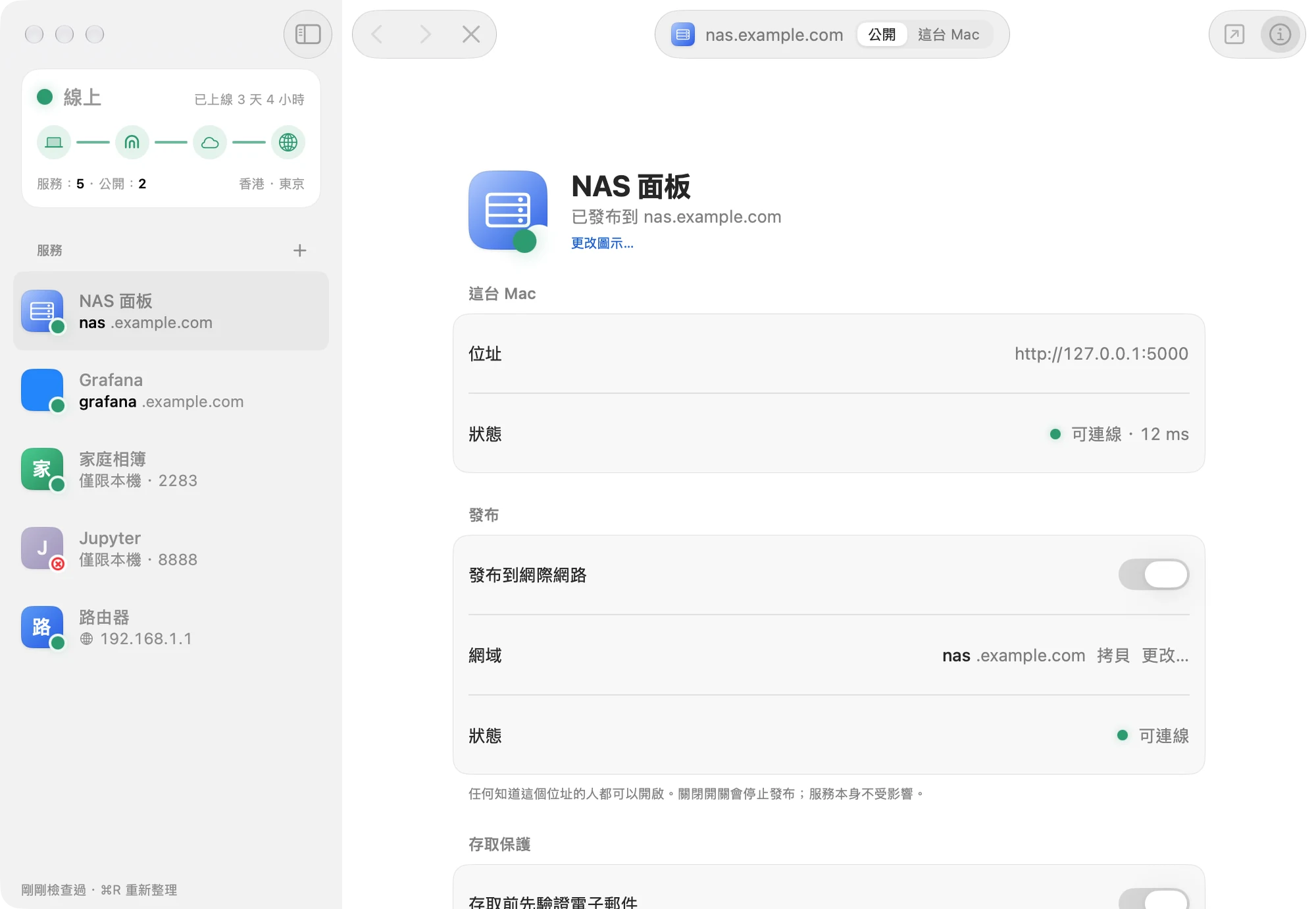Click 剛剛檢查過 · ⌘R 重新整理 footer text

(99, 890)
